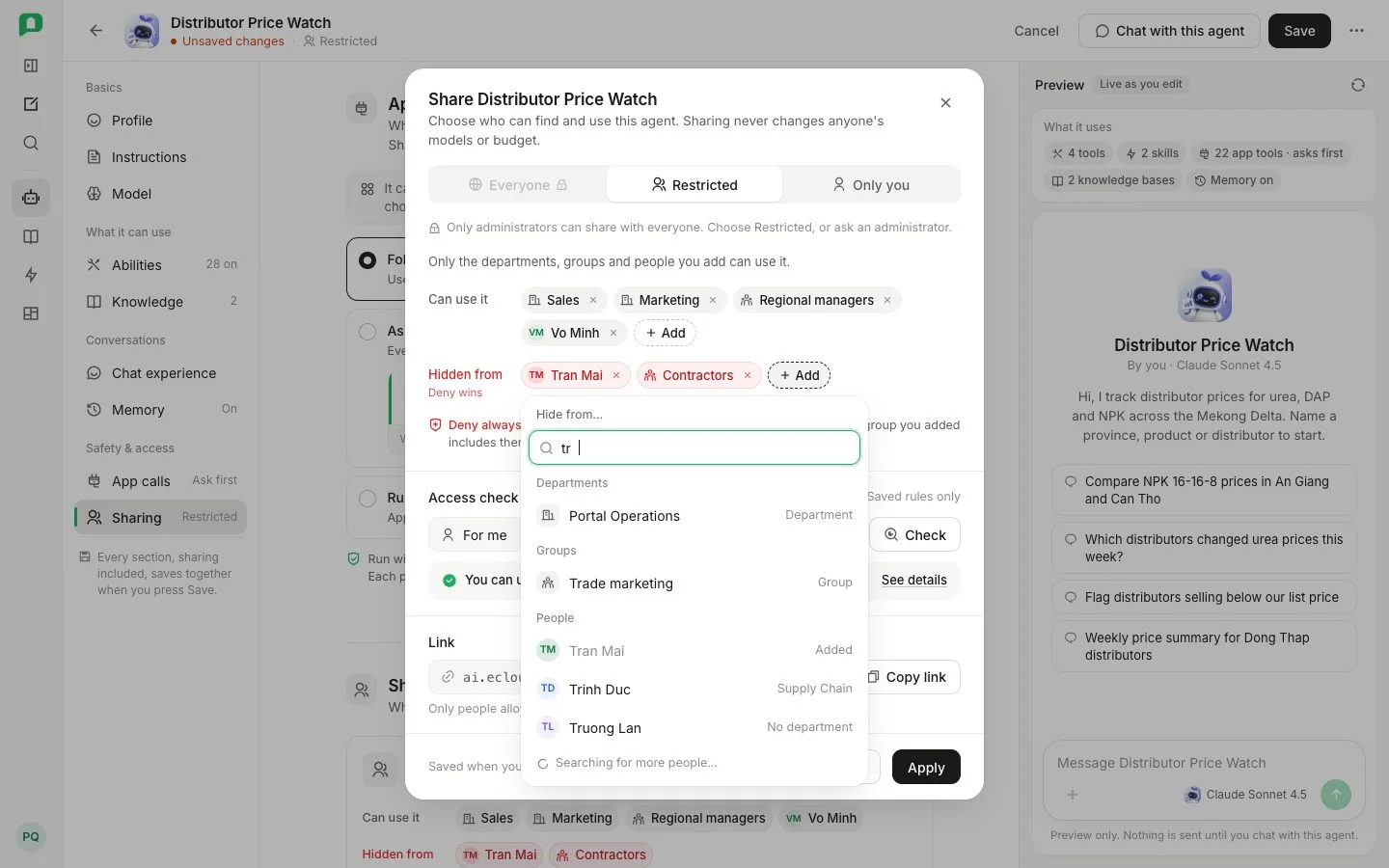Choose Truong Lan from people list

[694, 728]
